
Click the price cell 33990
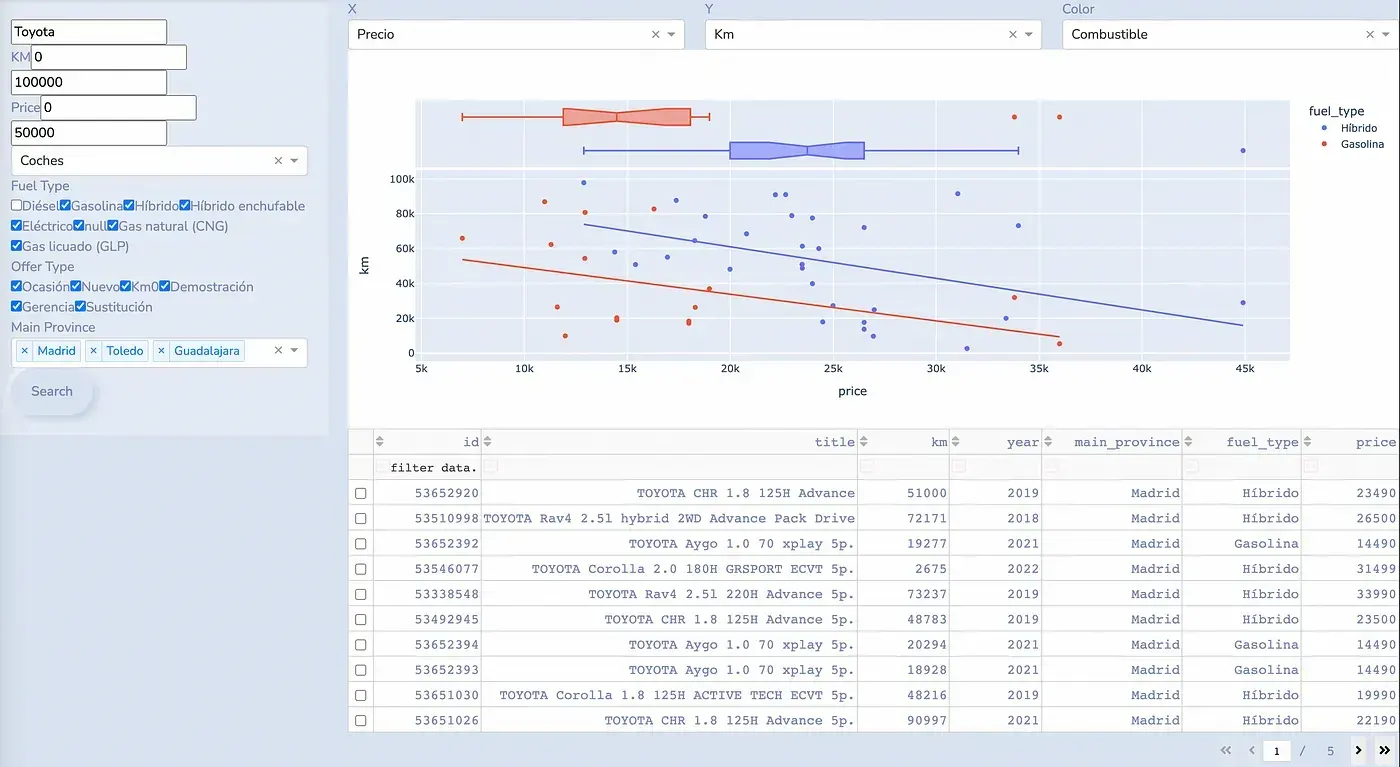tap(1350, 594)
